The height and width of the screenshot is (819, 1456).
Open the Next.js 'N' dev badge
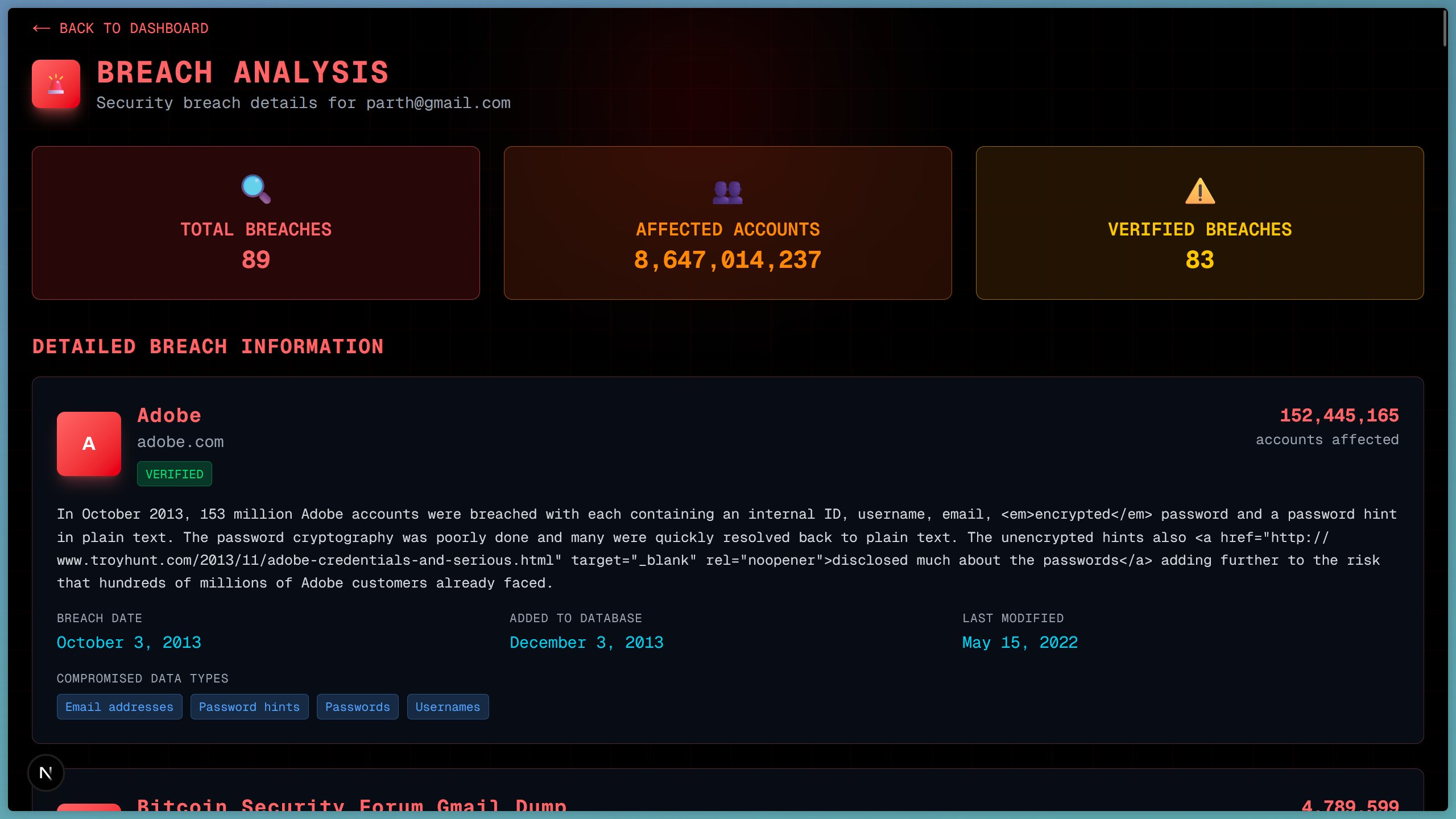point(46,773)
